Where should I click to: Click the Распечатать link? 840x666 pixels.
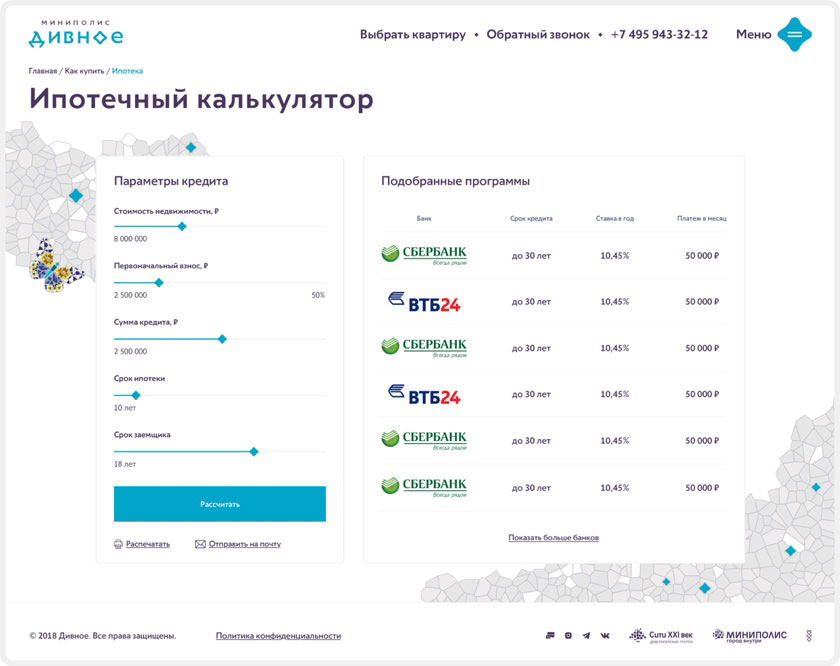click(147, 544)
